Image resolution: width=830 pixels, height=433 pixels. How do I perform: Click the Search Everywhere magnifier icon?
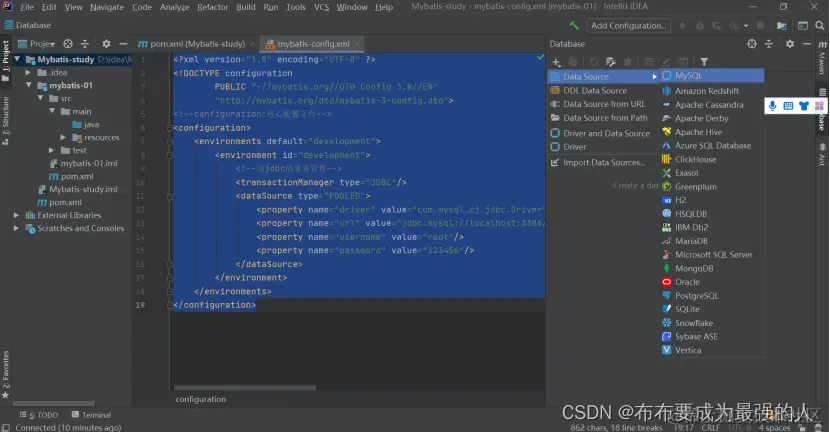coord(819,25)
